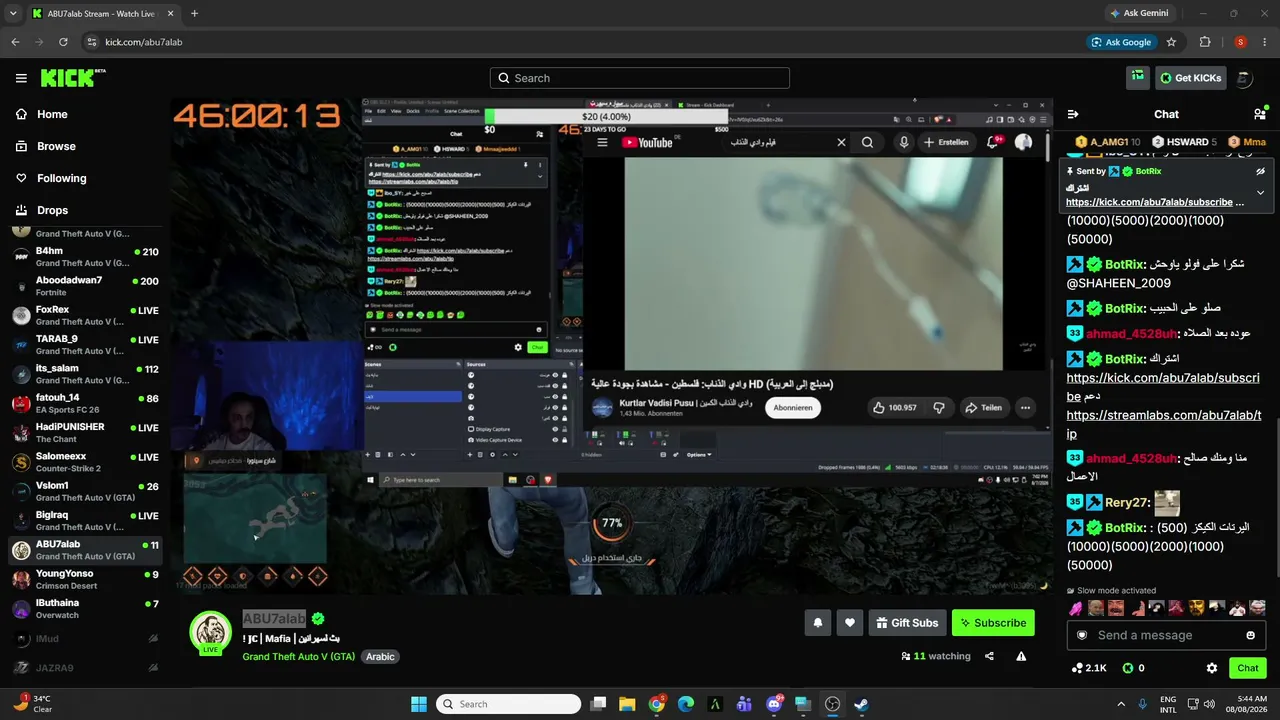1280x720 pixels.
Task: Open Steam from taskbar
Action: 861,704
